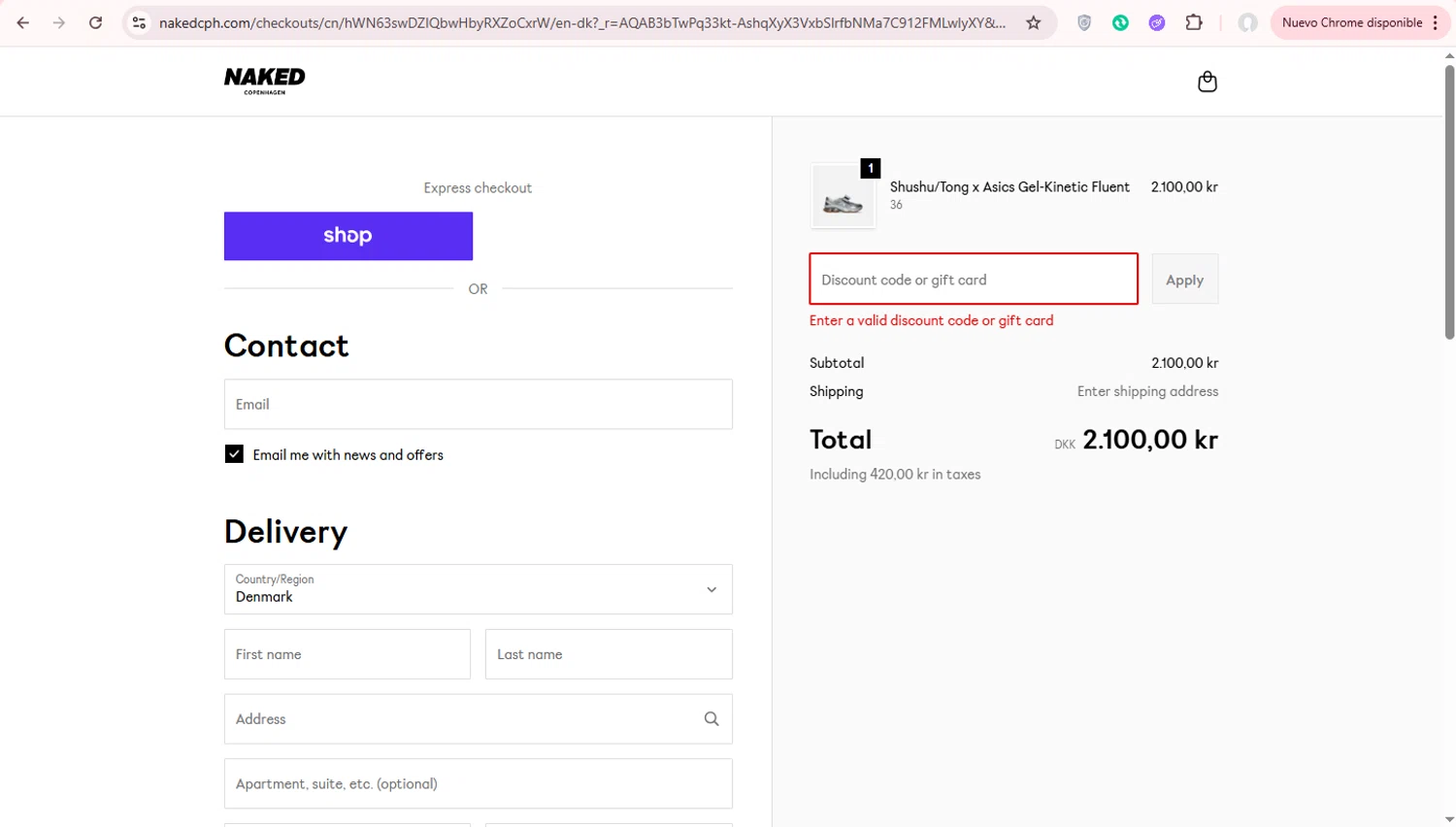1456x827 pixels.
Task: Open the green circular extension icon
Action: 1120,22
